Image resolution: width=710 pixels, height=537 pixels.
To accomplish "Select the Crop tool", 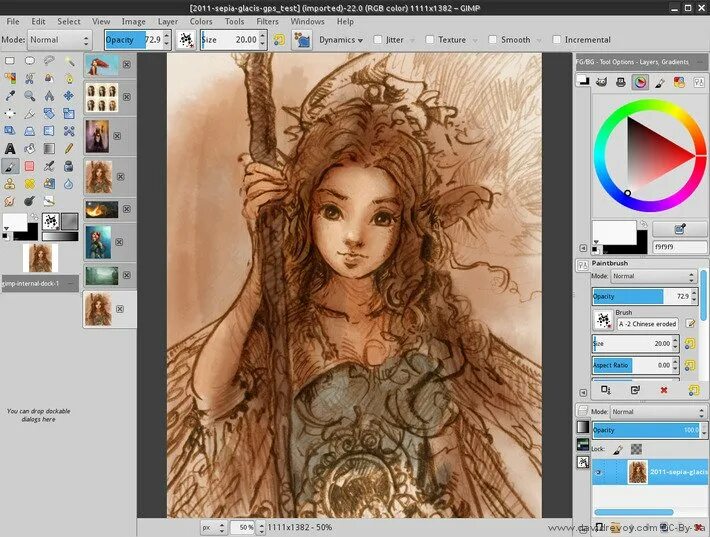I will pyautogui.click(x=29, y=113).
